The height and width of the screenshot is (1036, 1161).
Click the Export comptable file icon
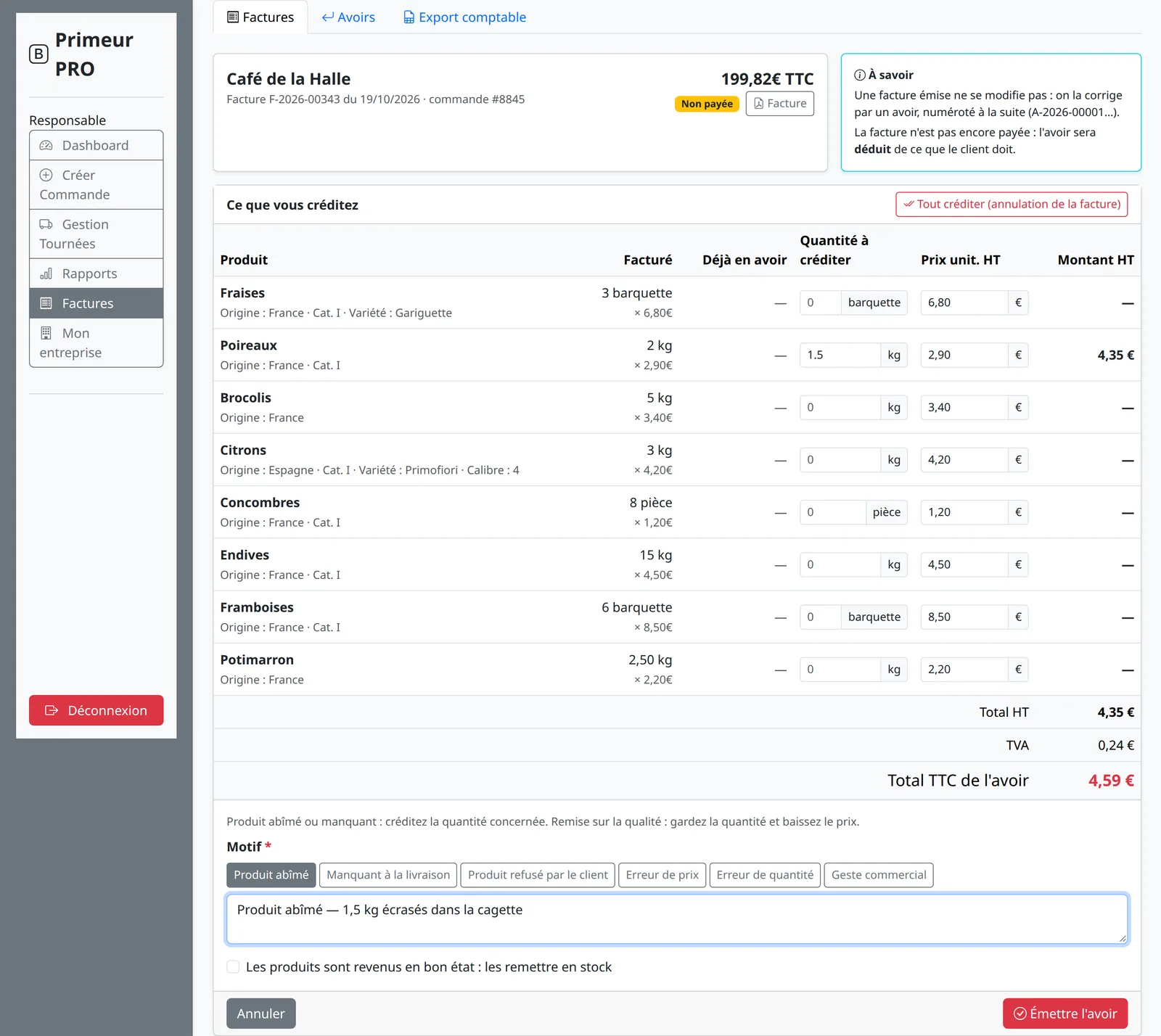tap(409, 17)
